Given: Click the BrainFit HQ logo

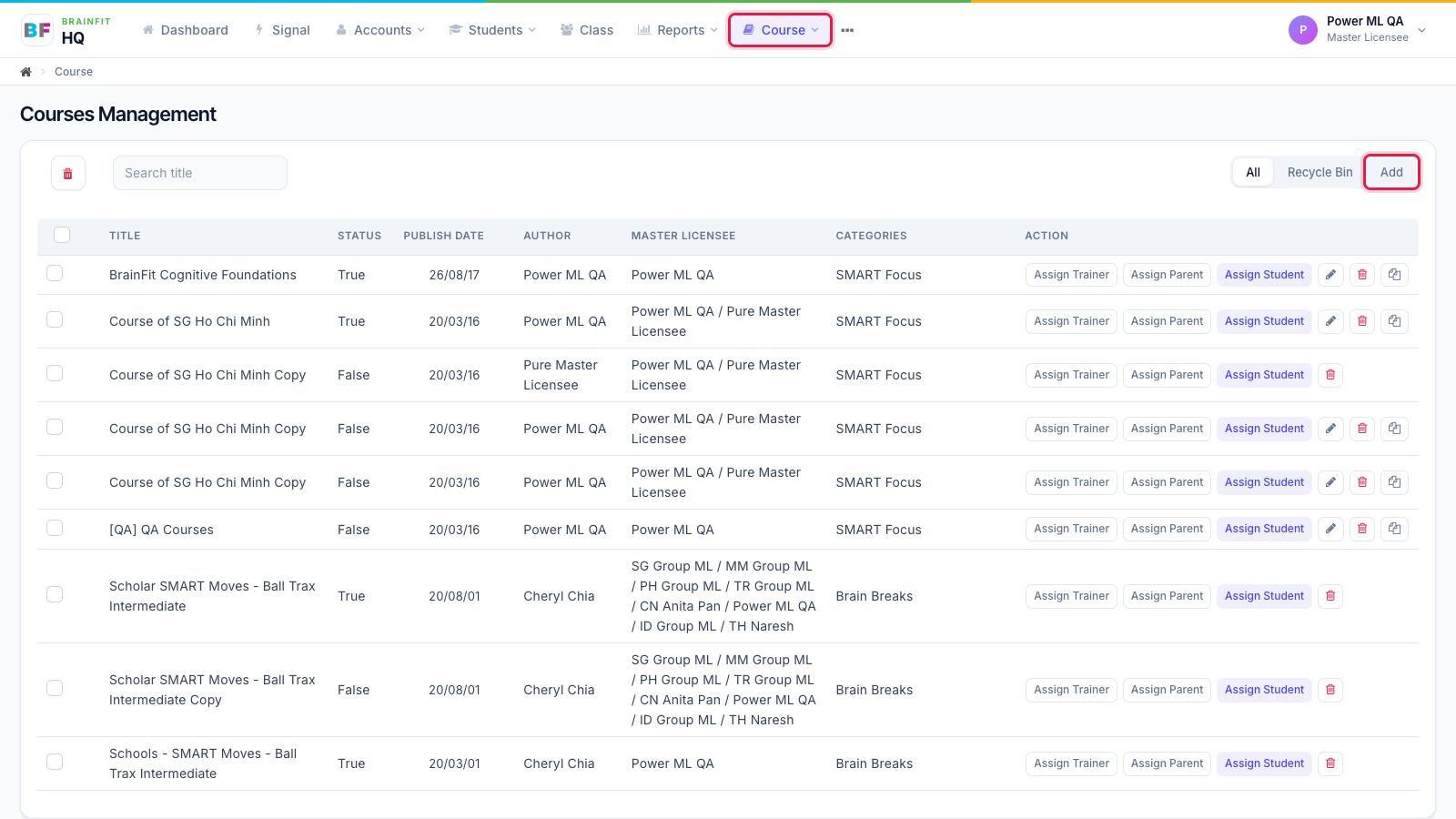Looking at the screenshot, I should coord(66,30).
